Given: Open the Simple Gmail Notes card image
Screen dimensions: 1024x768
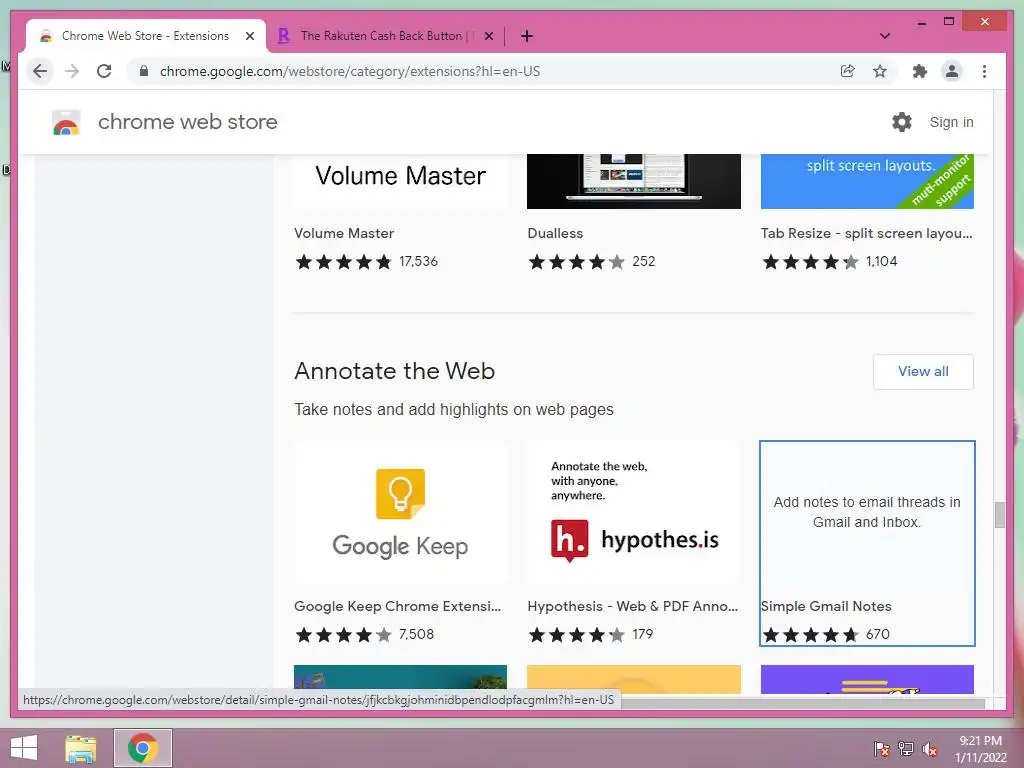Looking at the screenshot, I should pos(867,512).
